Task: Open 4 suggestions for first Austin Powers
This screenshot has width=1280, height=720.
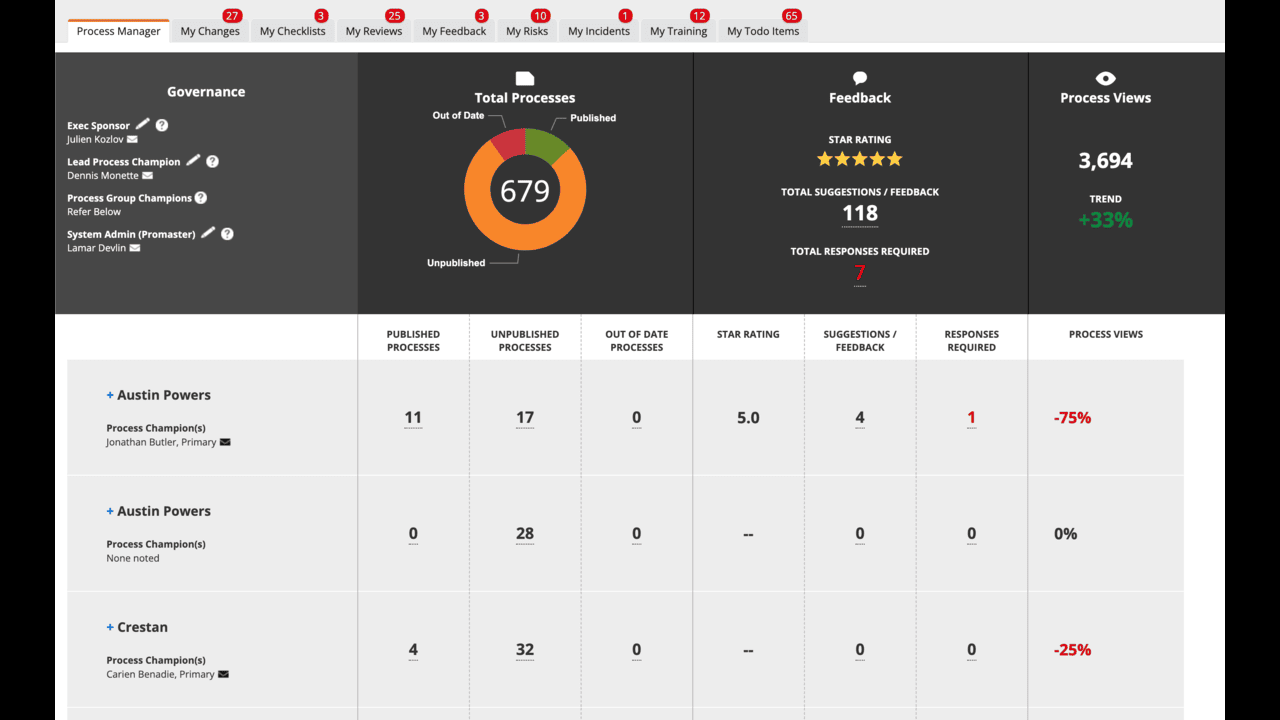Action: (x=860, y=418)
